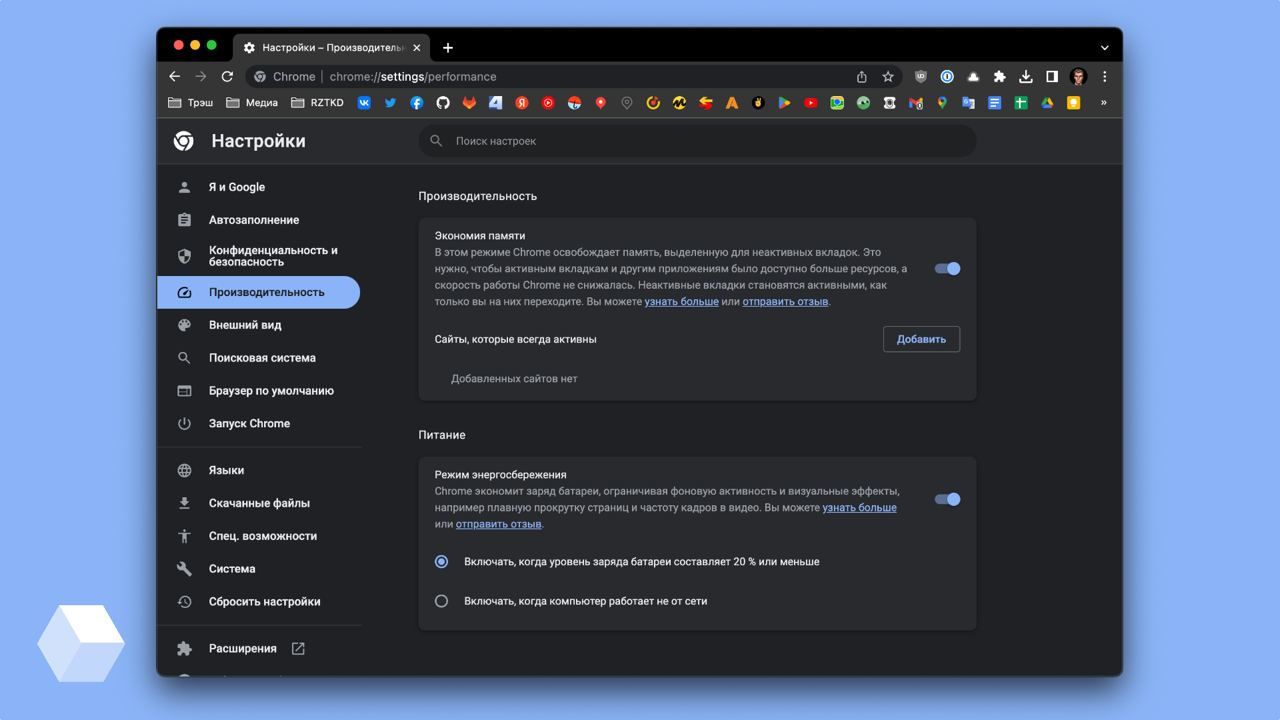
Task: Select Производительность in sidebar
Action: (258, 292)
